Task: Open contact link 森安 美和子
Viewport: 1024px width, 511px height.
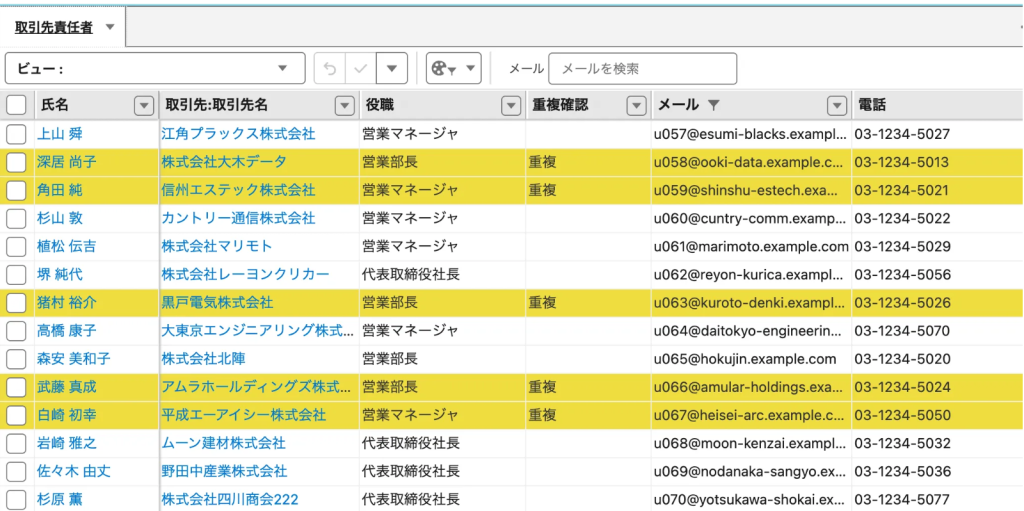Action: tap(74, 359)
